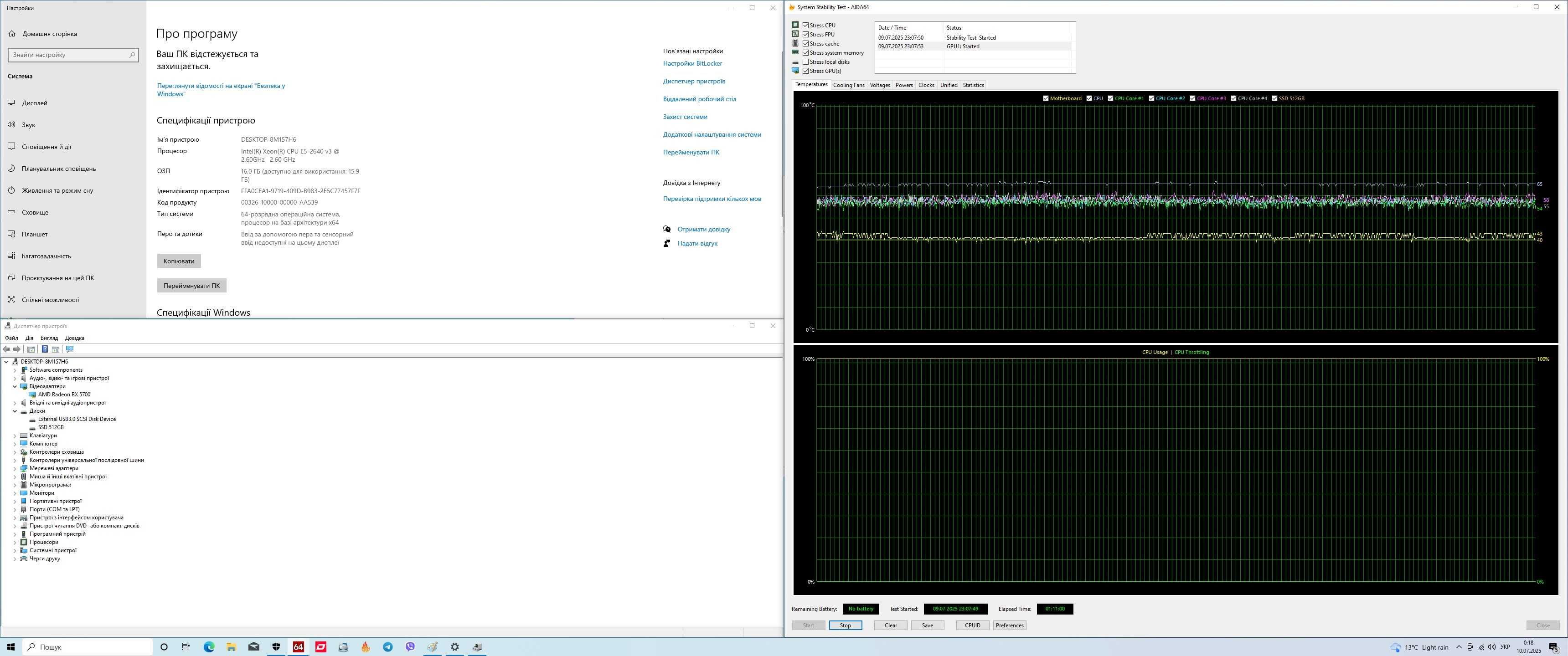Enable the Stress local disks checkbox

(806, 62)
